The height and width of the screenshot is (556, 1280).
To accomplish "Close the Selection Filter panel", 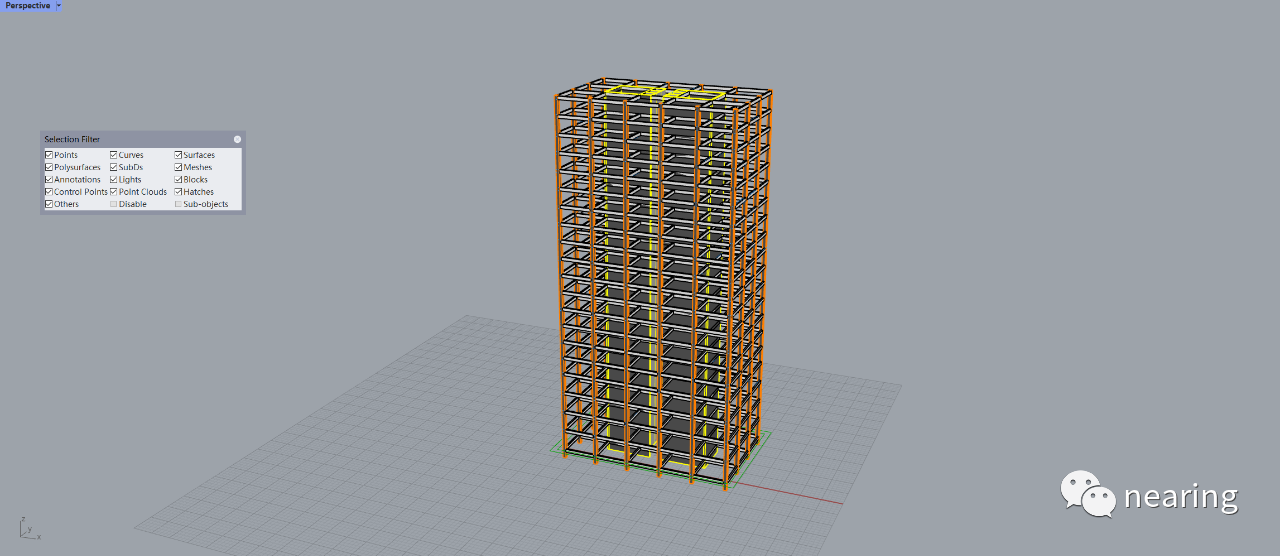I will point(237,139).
